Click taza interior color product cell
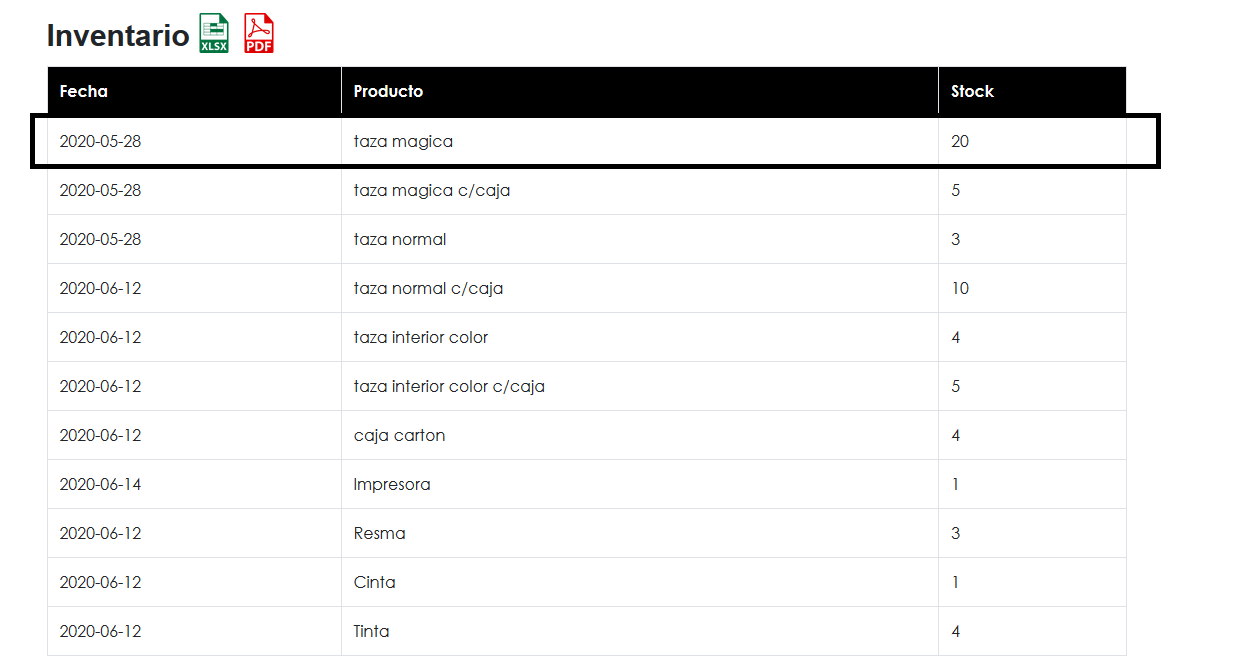Viewport: 1241px width, 667px height. point(640,337)
